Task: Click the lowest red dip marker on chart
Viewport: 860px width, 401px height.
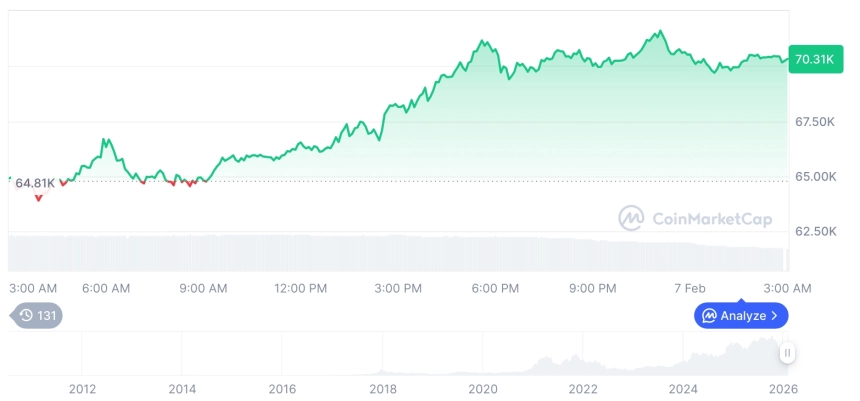Action: pyautogui.click(x=39, y=198)
